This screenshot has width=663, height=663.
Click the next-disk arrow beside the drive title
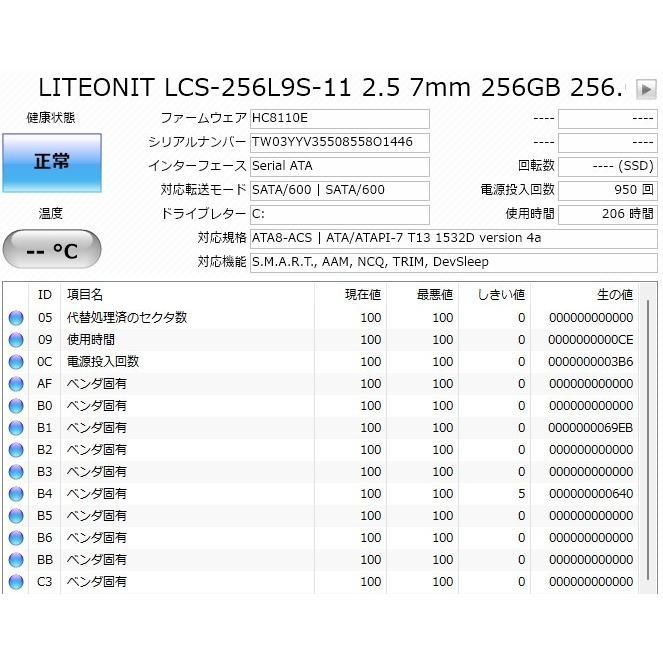pyautogui.click(x=646, y=89)
